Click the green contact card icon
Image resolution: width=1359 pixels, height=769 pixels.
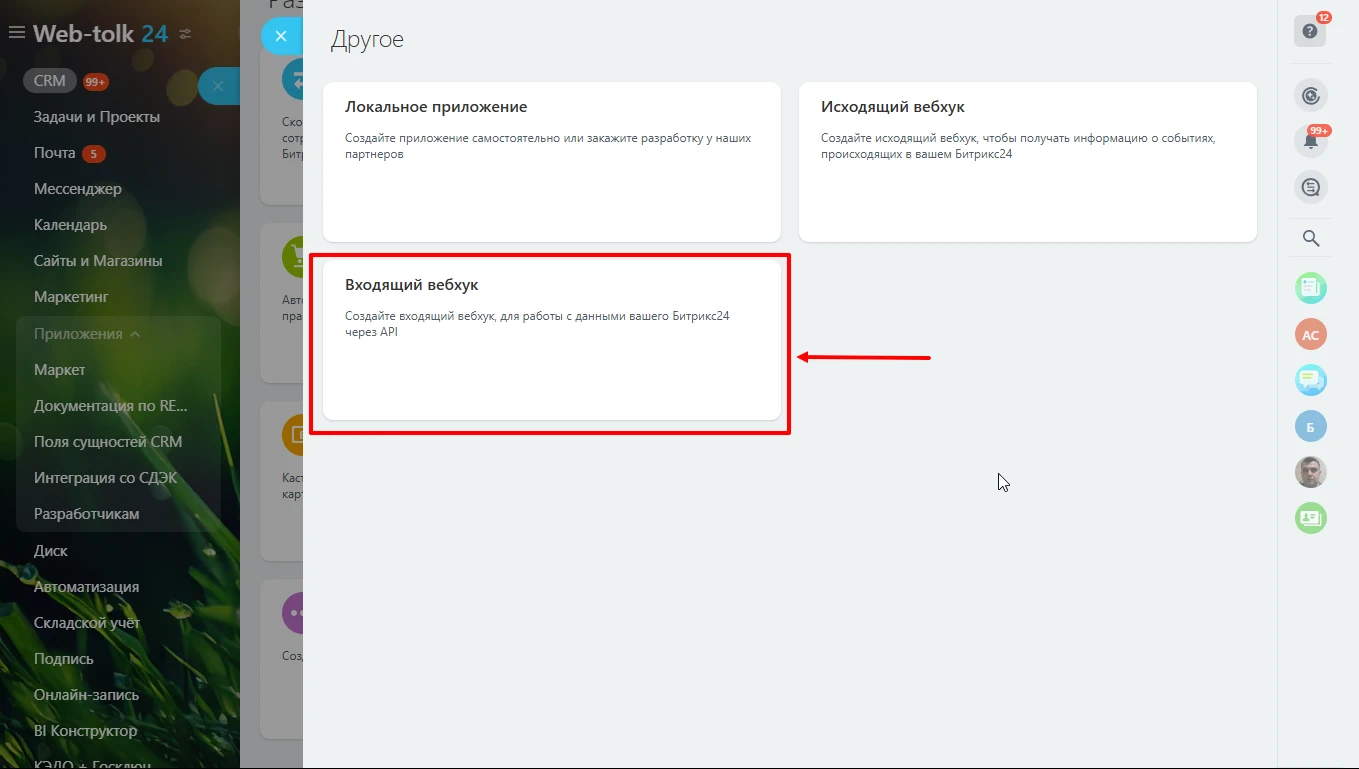(x=1310, y=517)
